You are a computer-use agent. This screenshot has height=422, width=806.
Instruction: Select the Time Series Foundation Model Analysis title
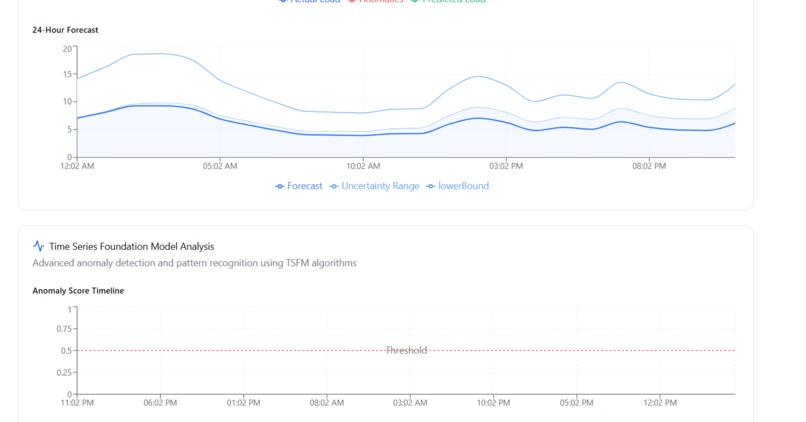pyautogui.click(x=132, y=246)
